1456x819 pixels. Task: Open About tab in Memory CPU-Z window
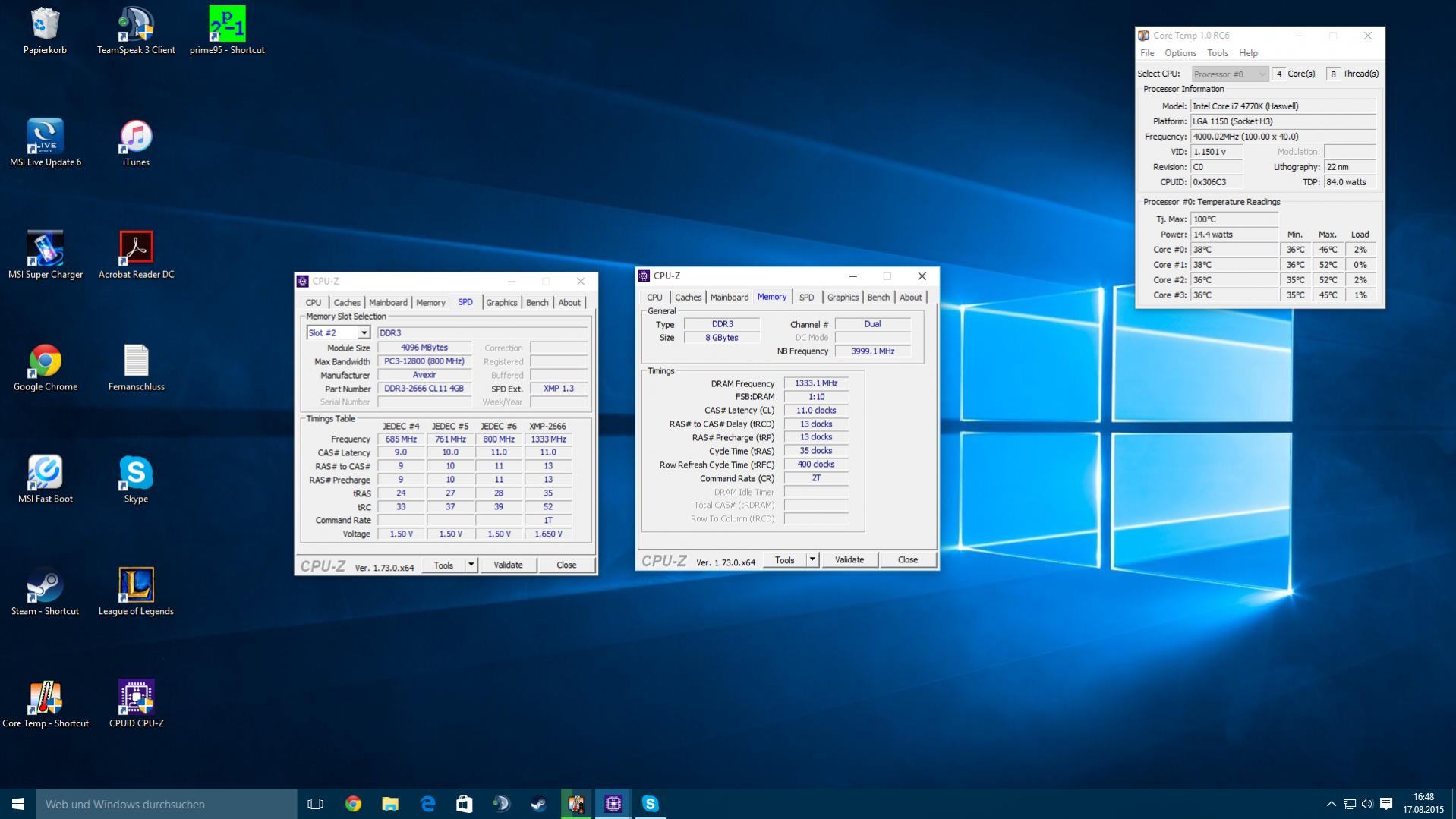910,297
